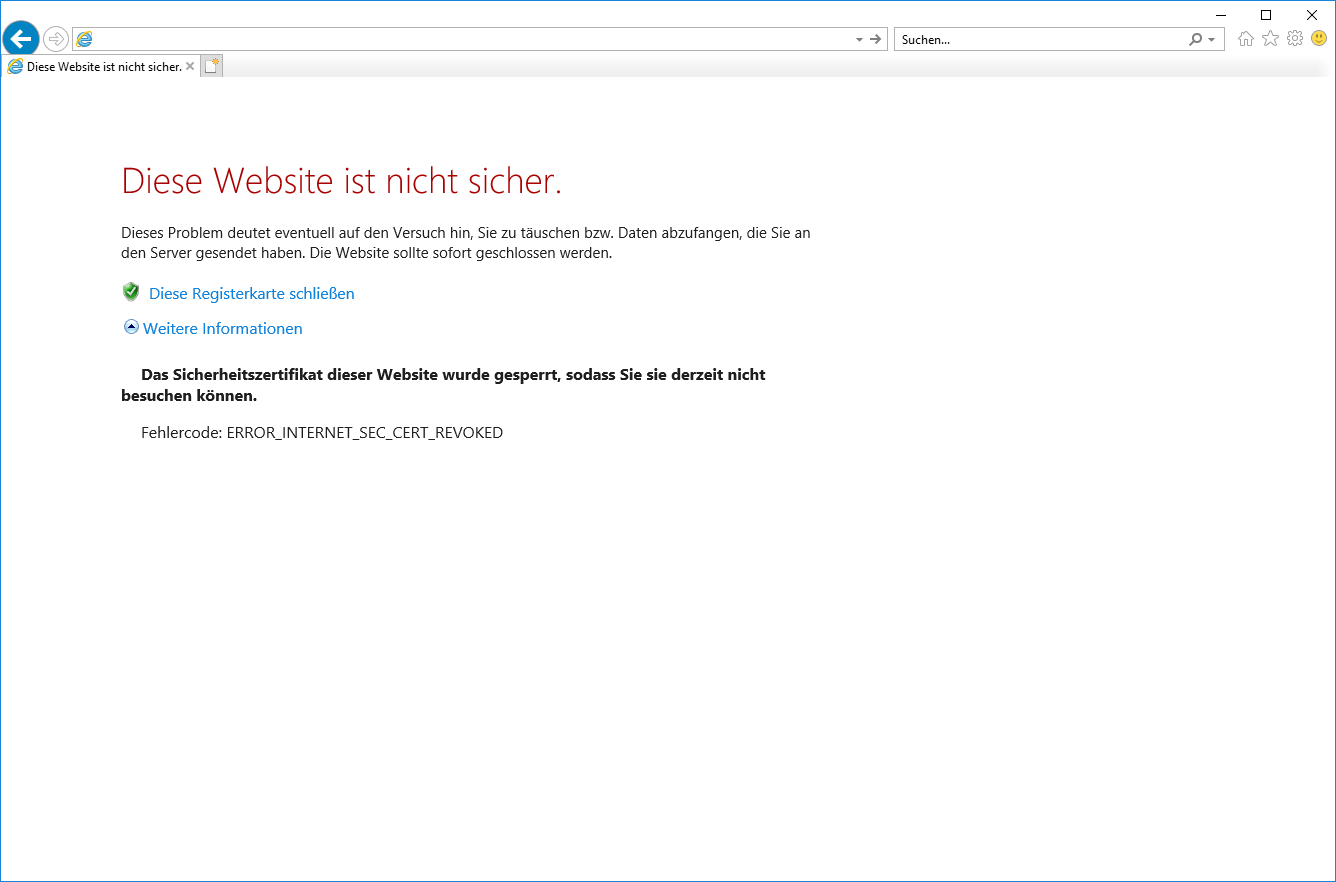Click the greyed Forward arrow button

[x=56, y=39]
